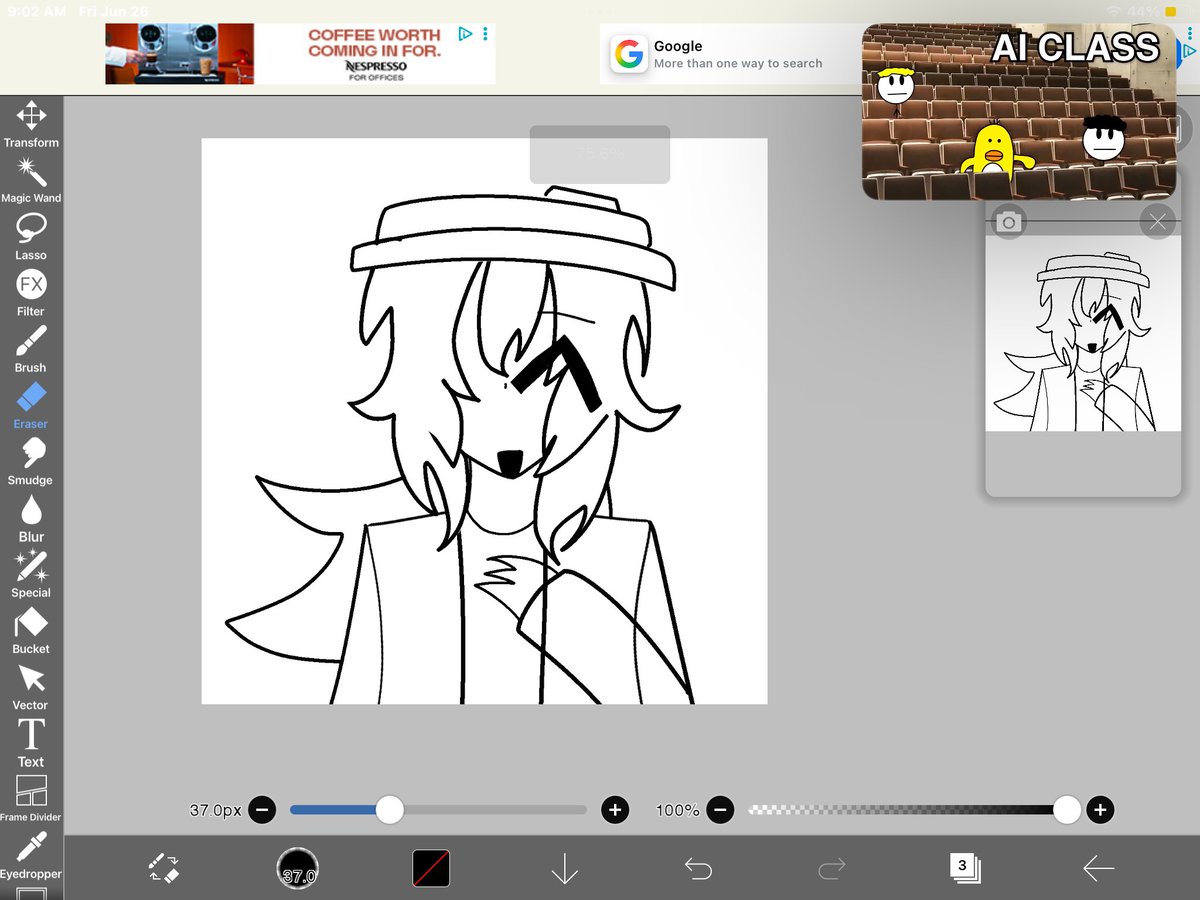
Task: Tap the camera icon on reference window
Action: pyautogui.click(x=1008, y=222)
